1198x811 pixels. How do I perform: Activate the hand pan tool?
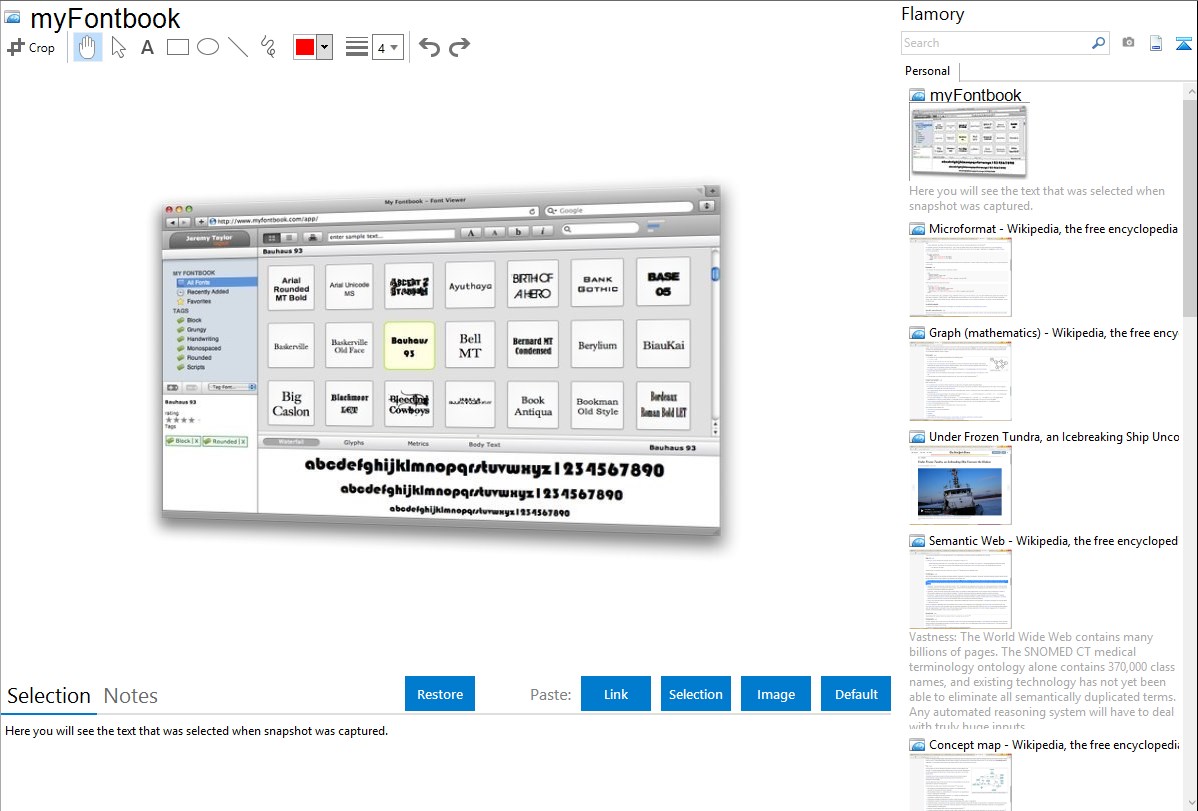[x=88, y=47]
